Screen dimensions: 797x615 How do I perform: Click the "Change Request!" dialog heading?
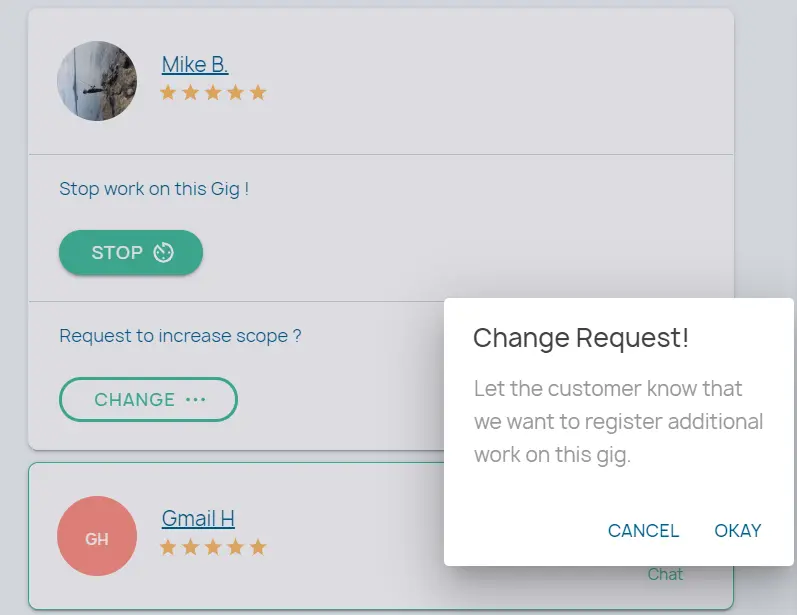point(581,338)
